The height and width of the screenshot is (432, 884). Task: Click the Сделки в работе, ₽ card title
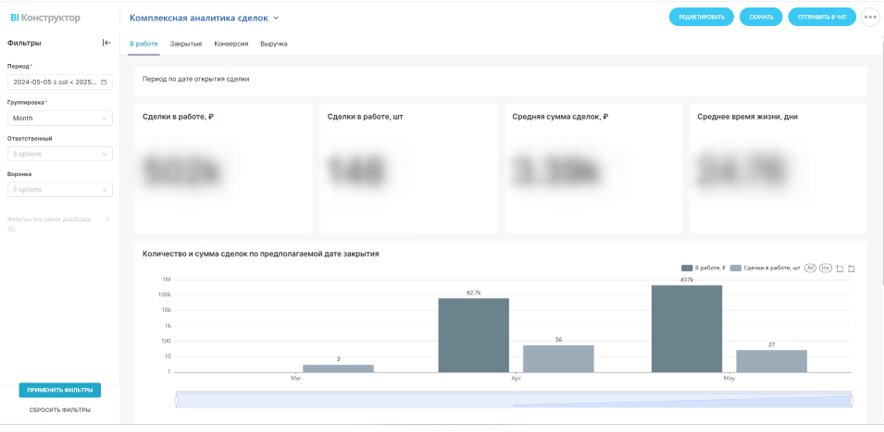tap(178, 117)
